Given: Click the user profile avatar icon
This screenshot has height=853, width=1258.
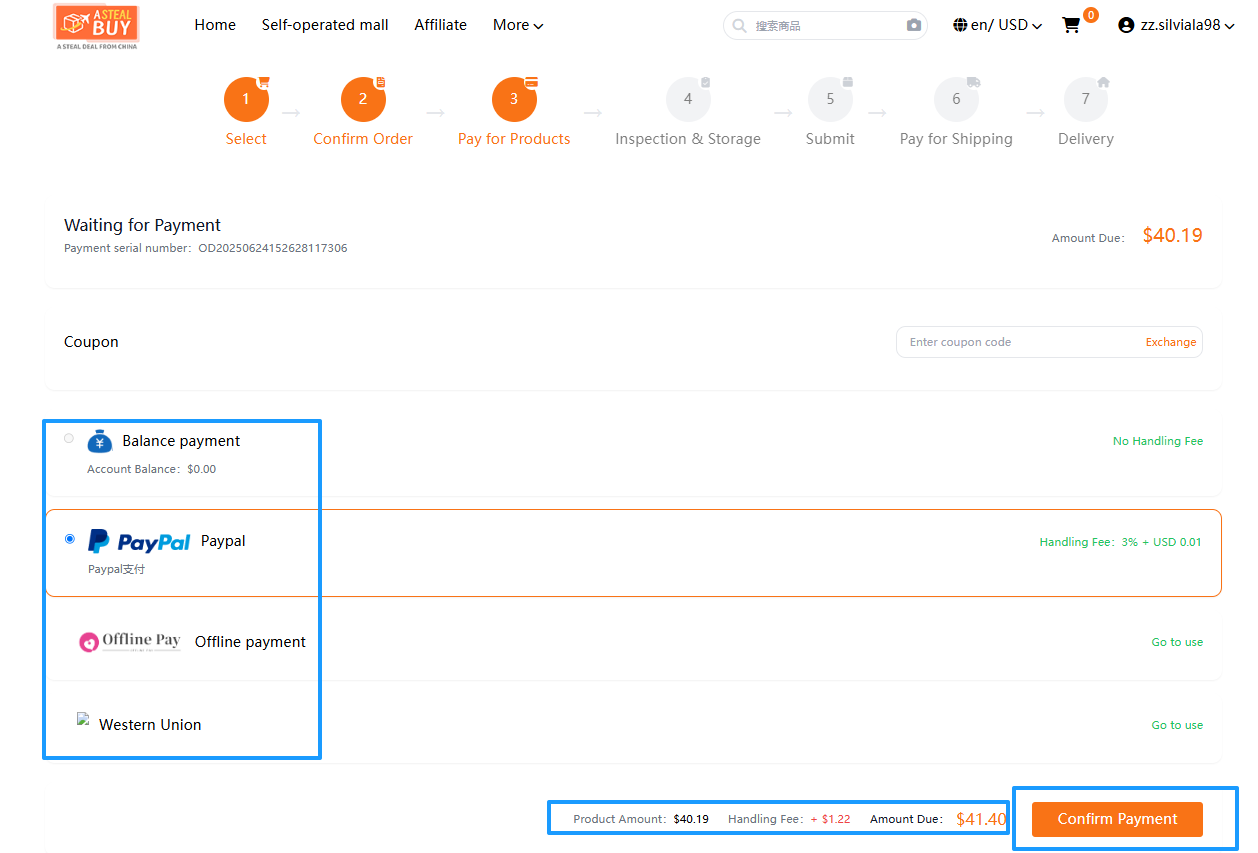Looking at the screenshot, I should point(1127,25).
